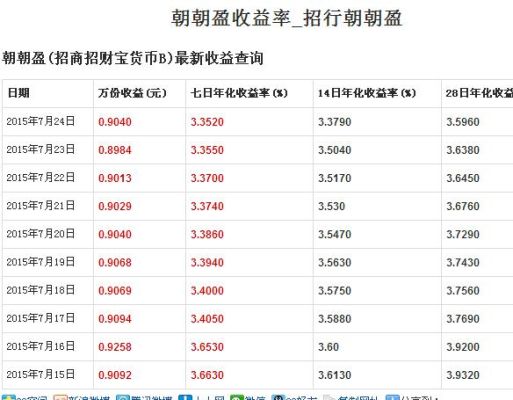
Task: Click the 28-day rate 3.6450
Action: click(x=463, y=178)
